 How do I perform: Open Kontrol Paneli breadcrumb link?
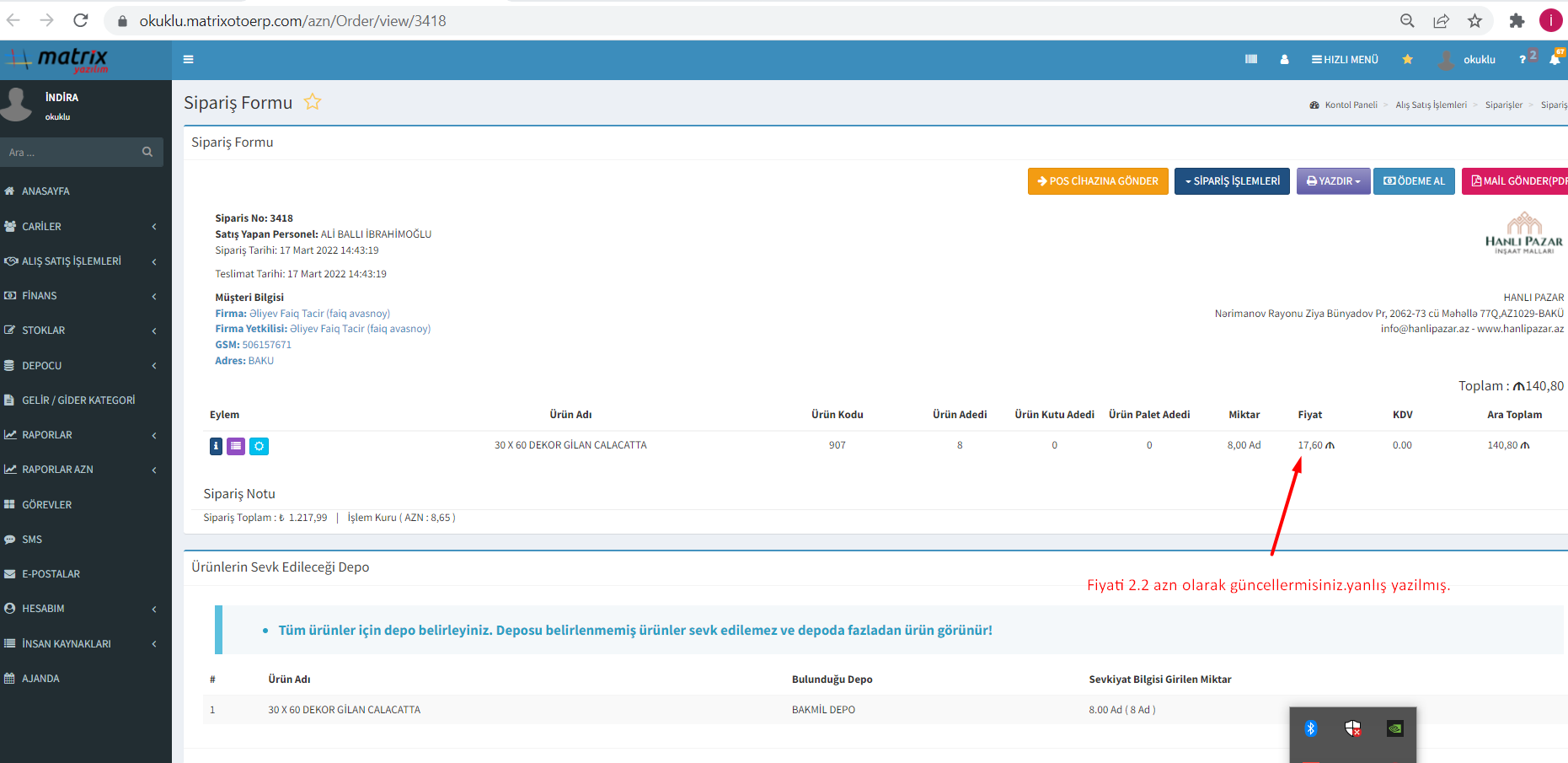click(x=1350, y=105)
